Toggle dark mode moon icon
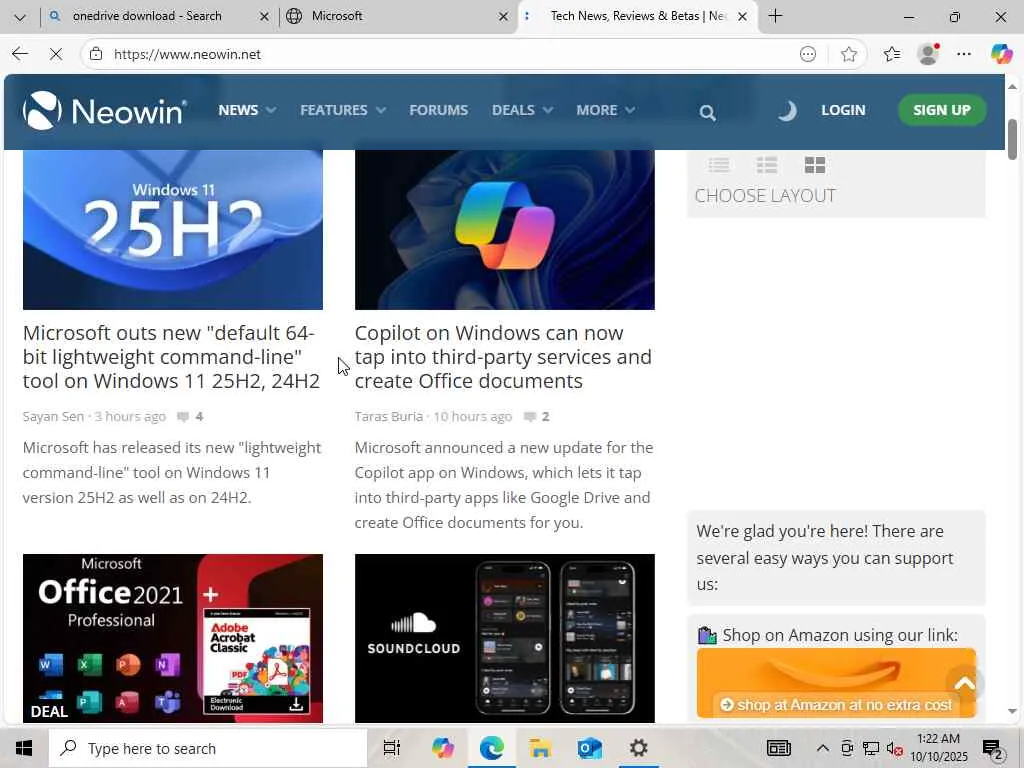Viewport: 1024px width, 768px height. [788, 110]
